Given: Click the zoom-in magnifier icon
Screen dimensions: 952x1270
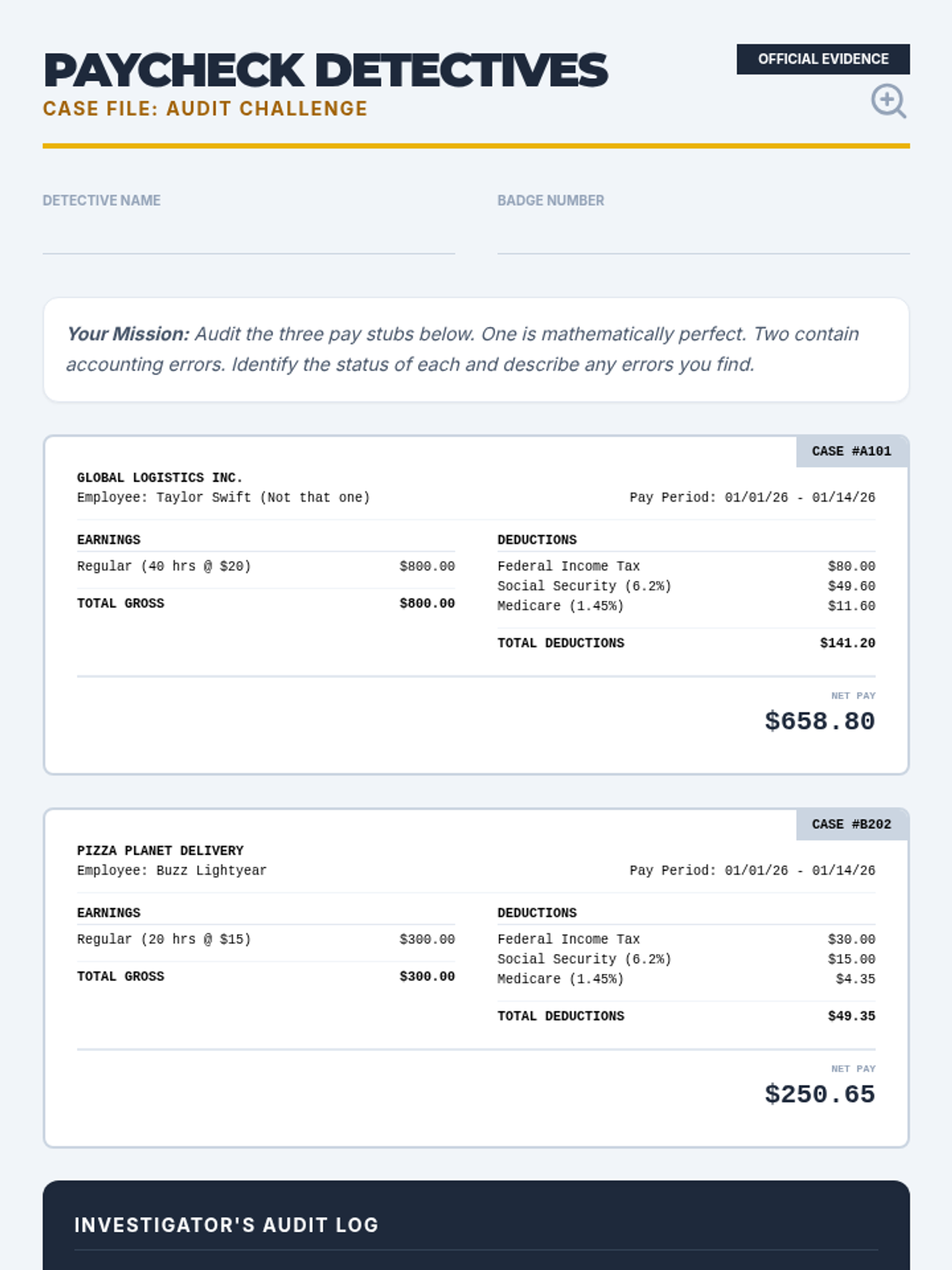Looking at the screenshot, I should [888, 101].
